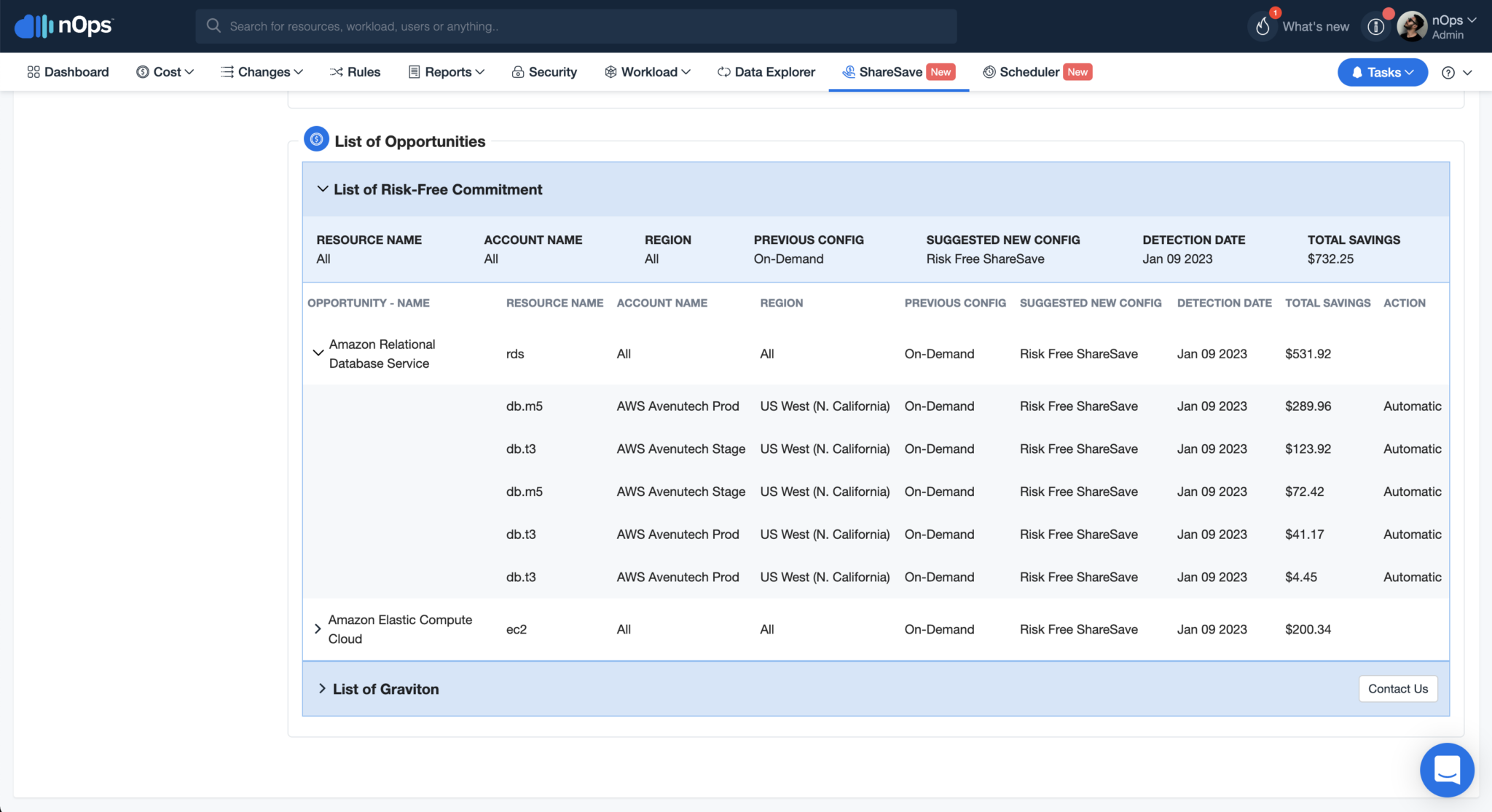Open the Cost dropdown menu
The image size is (1492, 812).
(165, 72)
